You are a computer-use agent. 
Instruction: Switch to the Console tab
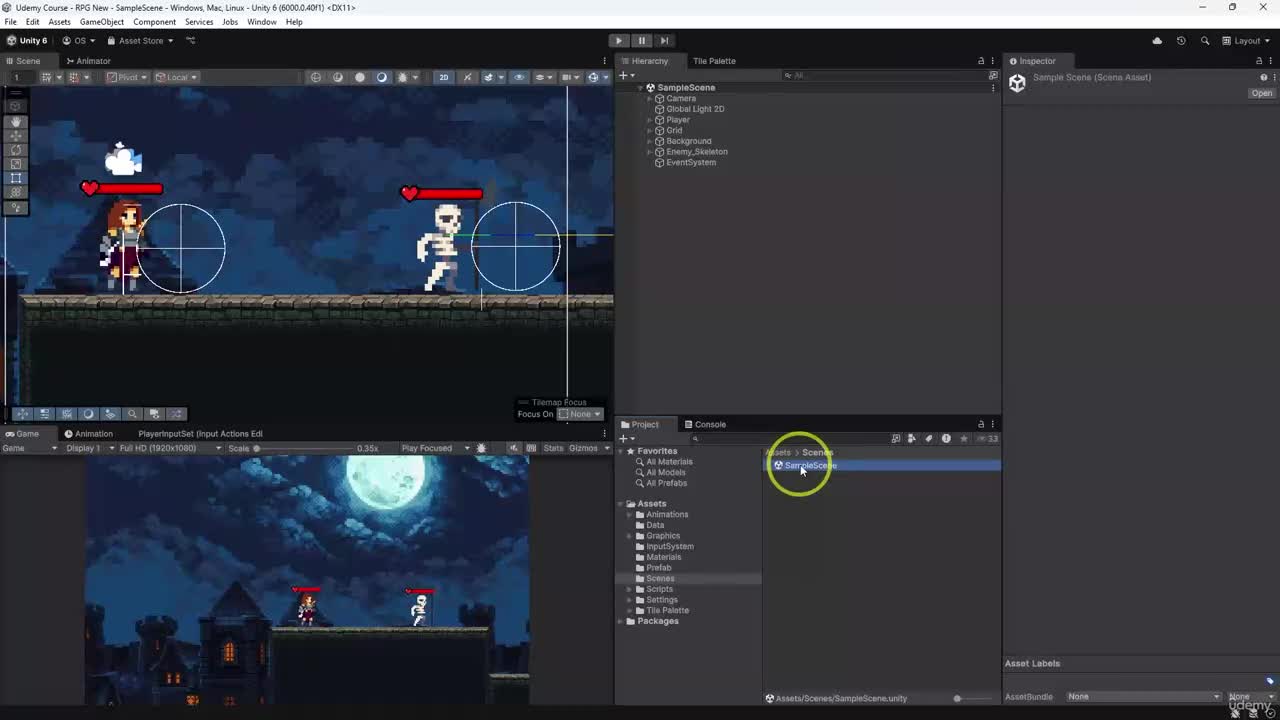click(x=705, y=424)
